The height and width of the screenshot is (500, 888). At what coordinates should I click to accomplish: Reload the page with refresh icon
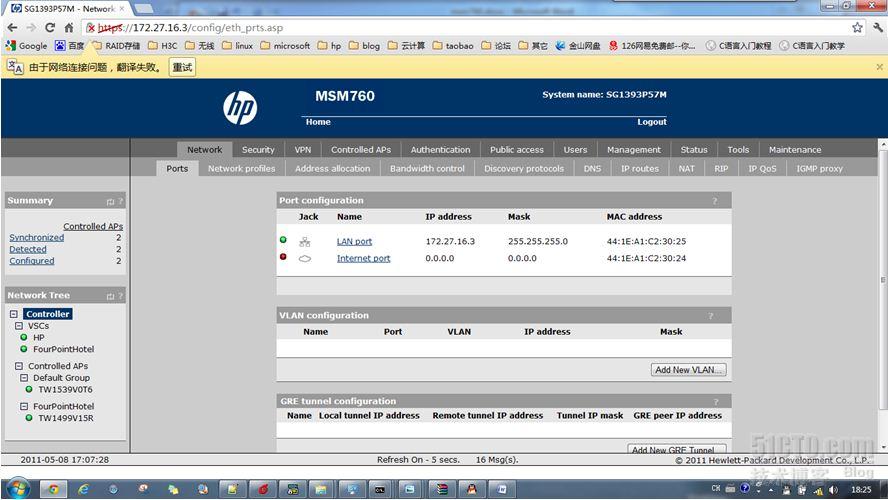pos(50,27)
